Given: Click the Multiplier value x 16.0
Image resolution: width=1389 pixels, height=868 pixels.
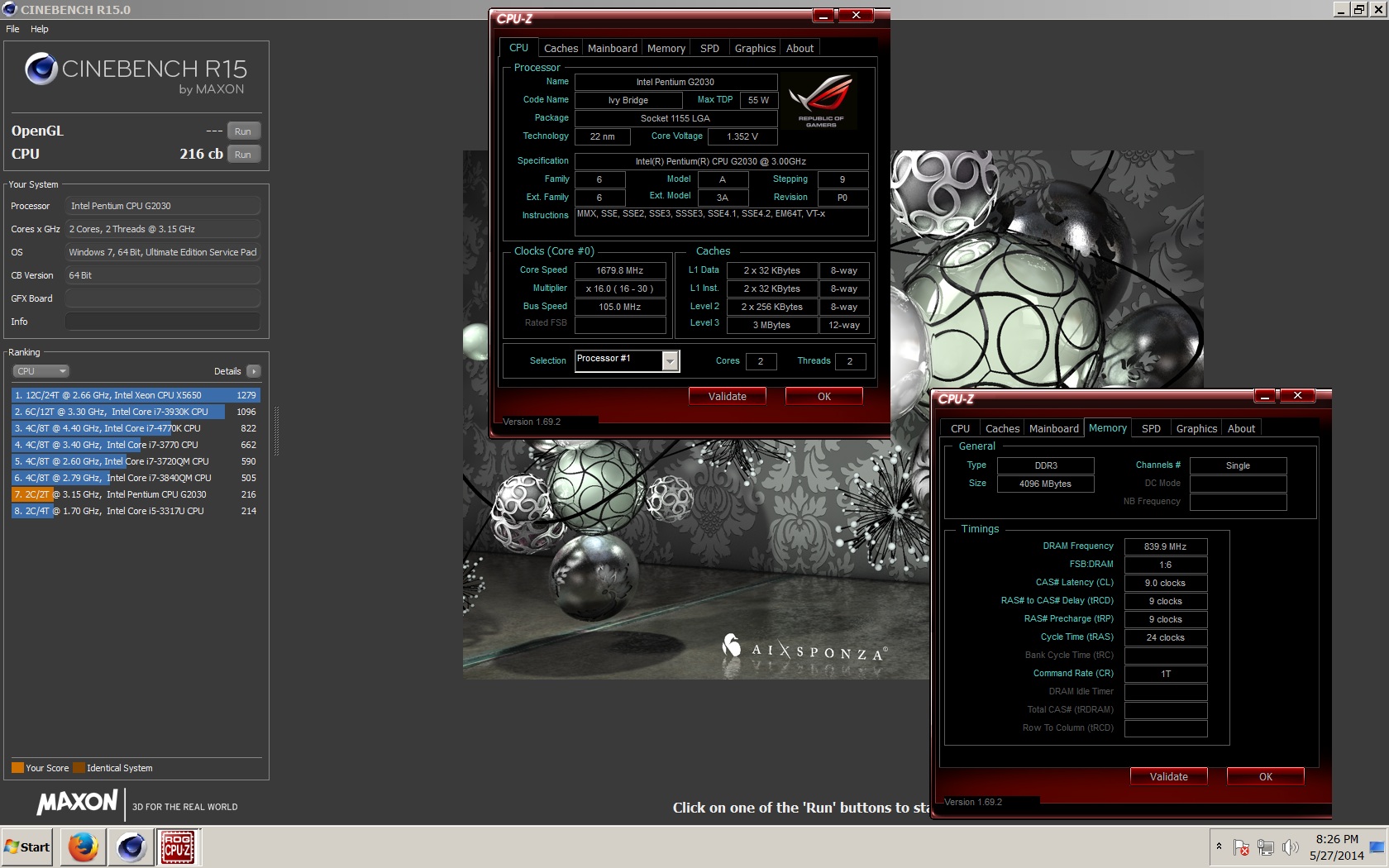Looking at the screenshot, I should 620,289.
